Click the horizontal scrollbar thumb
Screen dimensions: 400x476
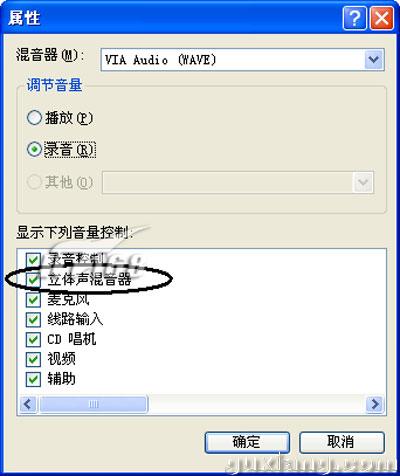pos(93,404)
